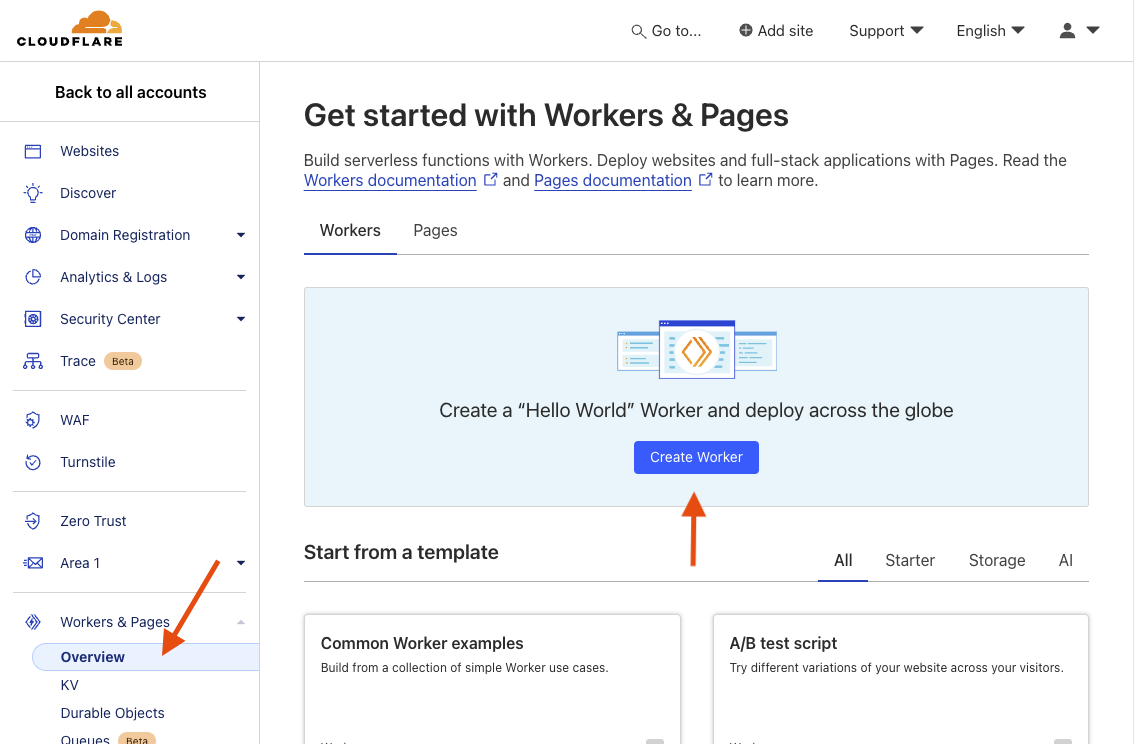Open the account profile menu
Image resolution: width=1134 pixels, height=744 pixels.
[x=1078, y=31]
